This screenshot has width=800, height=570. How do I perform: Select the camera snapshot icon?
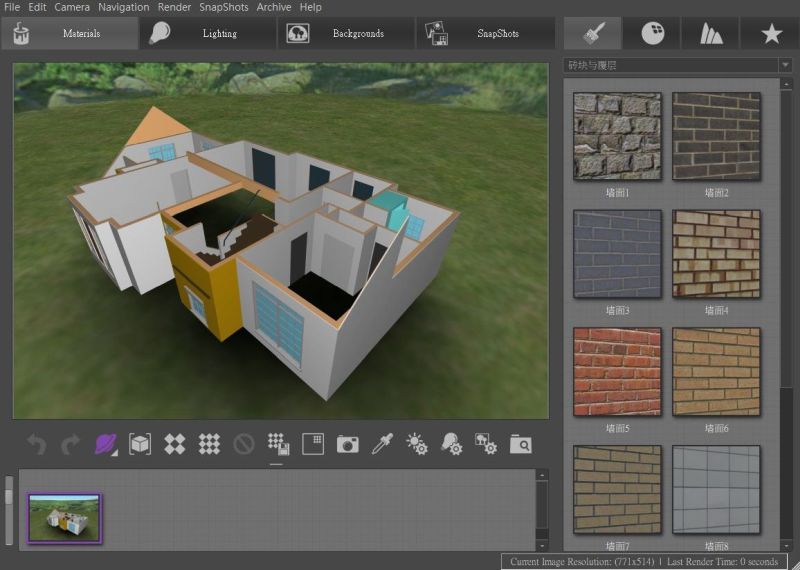(x=347, y=444)
